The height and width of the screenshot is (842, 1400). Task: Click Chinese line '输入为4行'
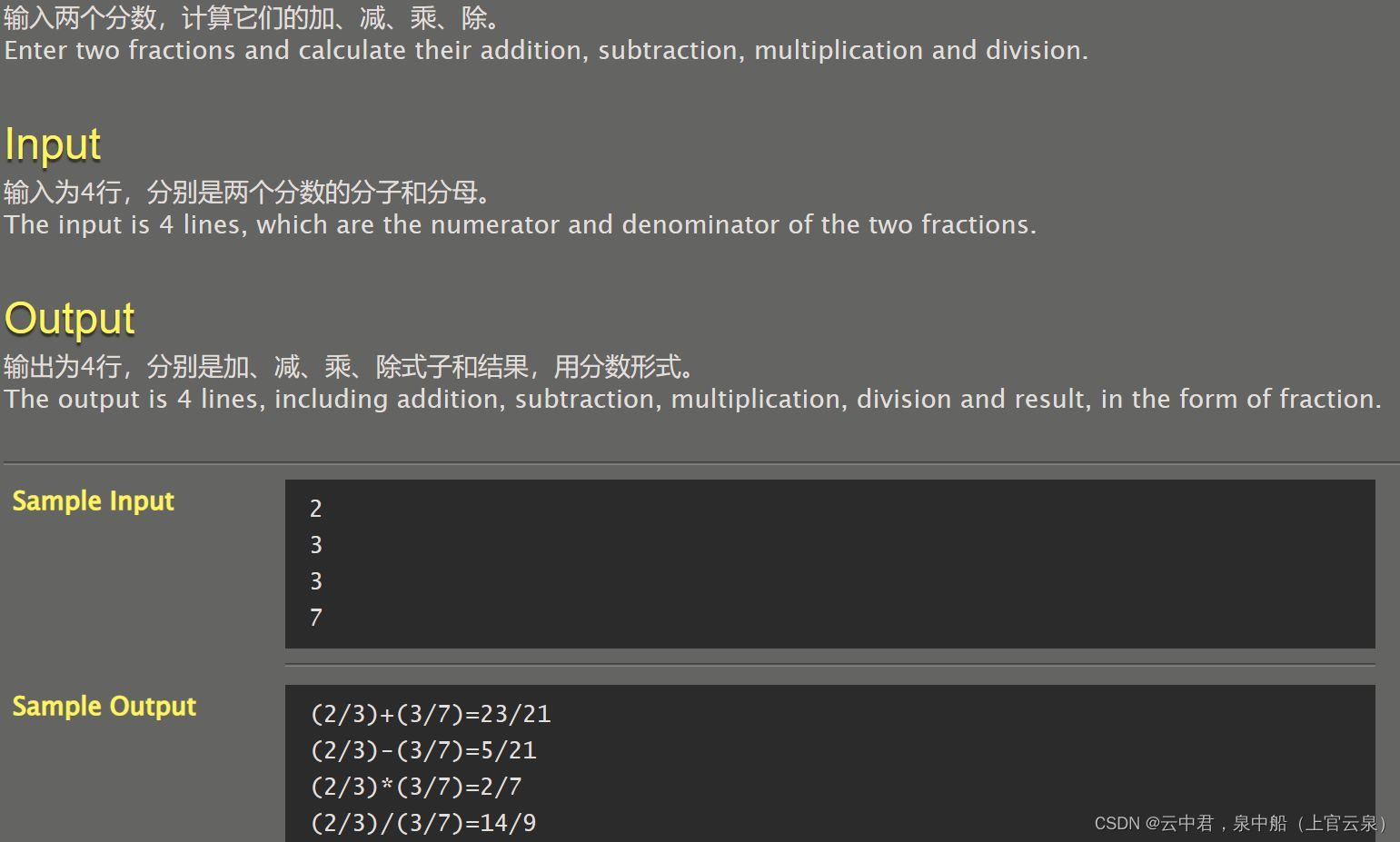pos(247,193)
